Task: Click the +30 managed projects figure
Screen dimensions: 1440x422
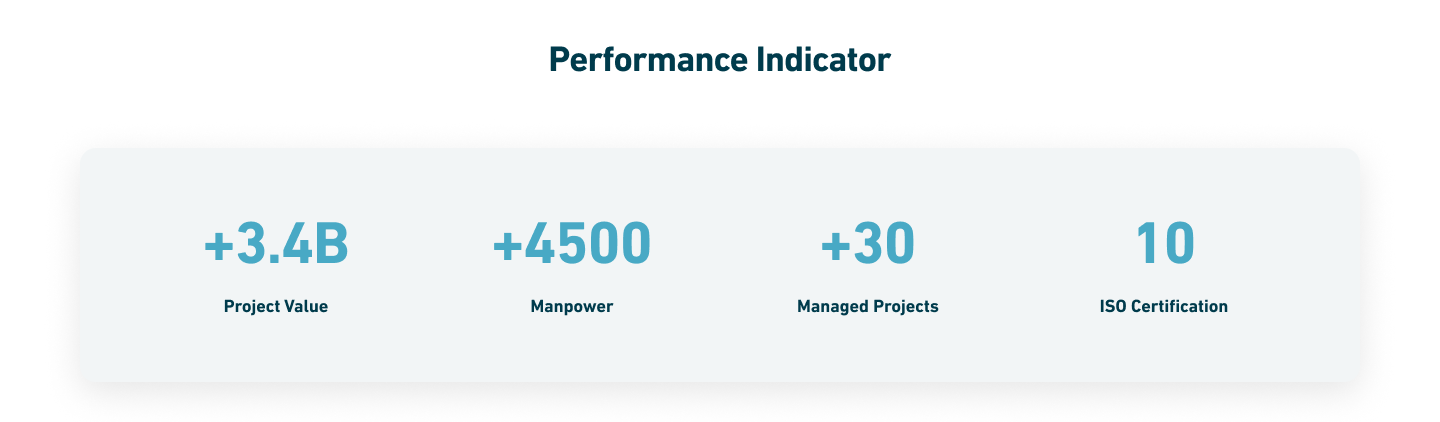Action: [x=868, y=244]
